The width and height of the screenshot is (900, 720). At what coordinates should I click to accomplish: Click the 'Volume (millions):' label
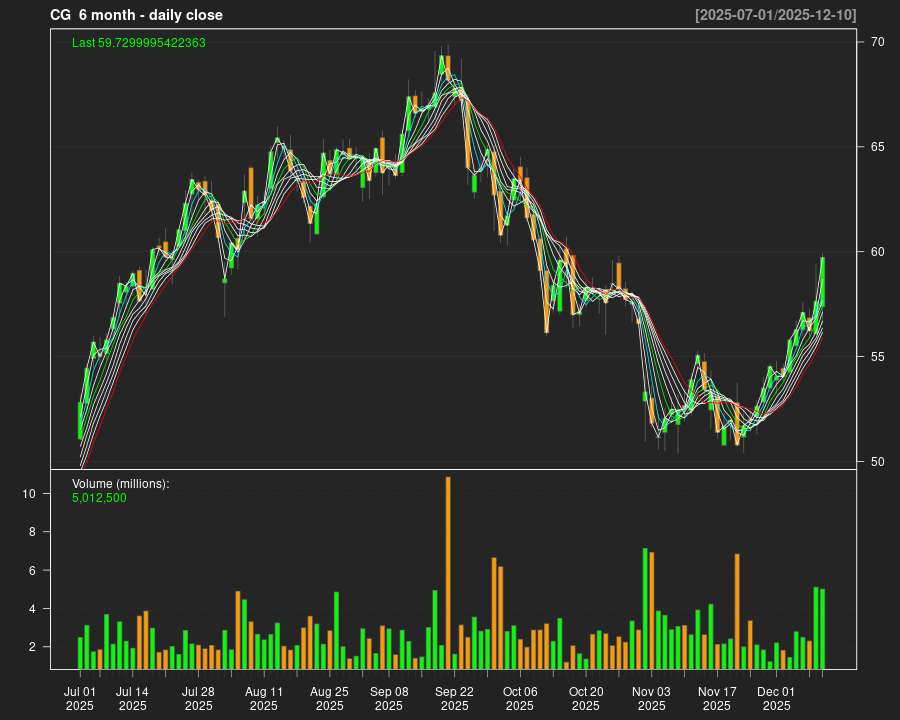pyautogui.click(x=121, y=484)
